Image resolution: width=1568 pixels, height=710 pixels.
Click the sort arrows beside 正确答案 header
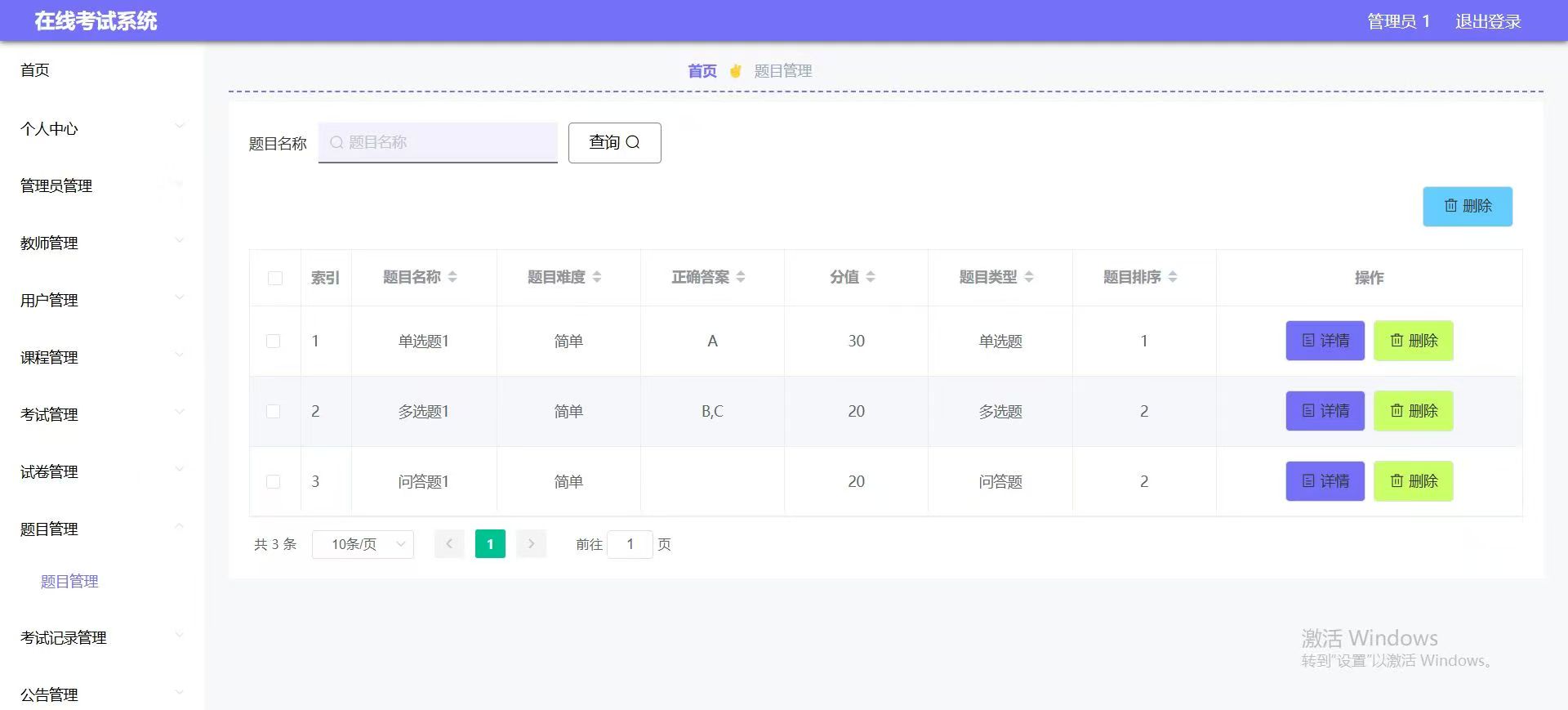(741, 277)
